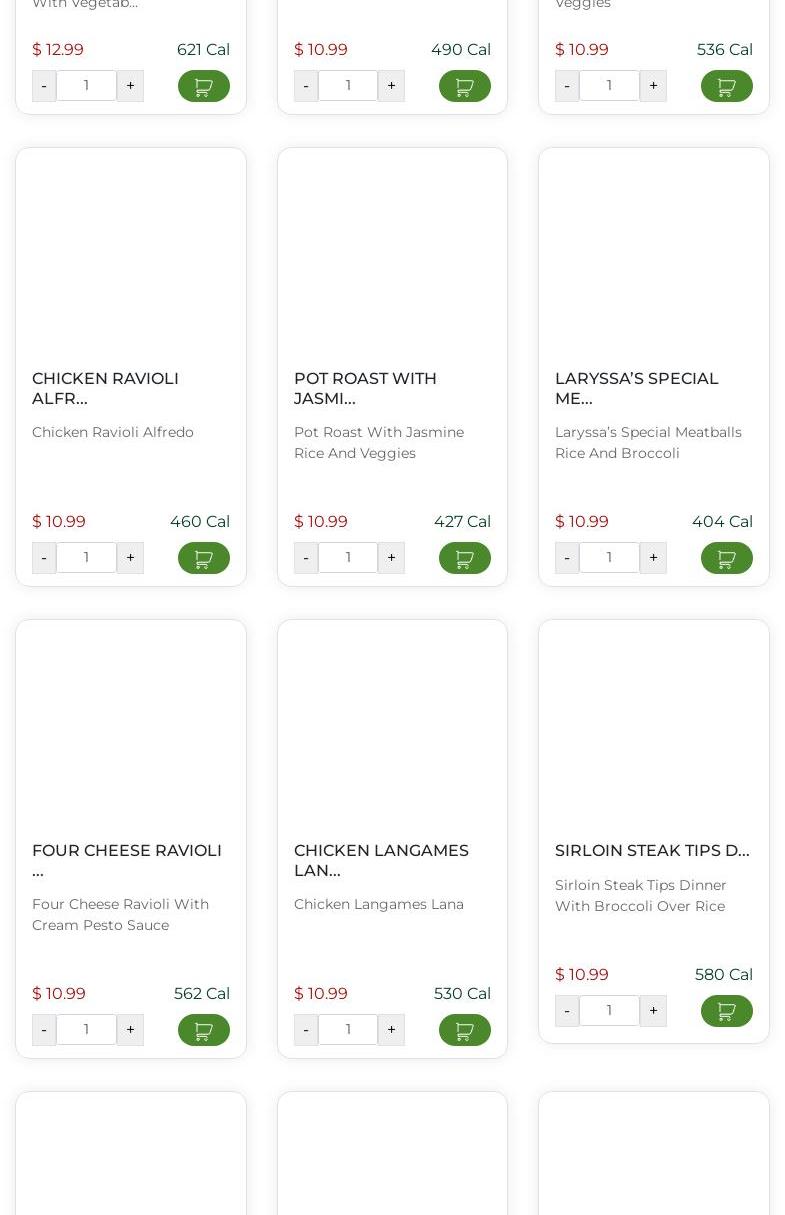Add Chicken Ravioli Alfredo to cart
The image size is (785, 1215).
tap(203, 558)
